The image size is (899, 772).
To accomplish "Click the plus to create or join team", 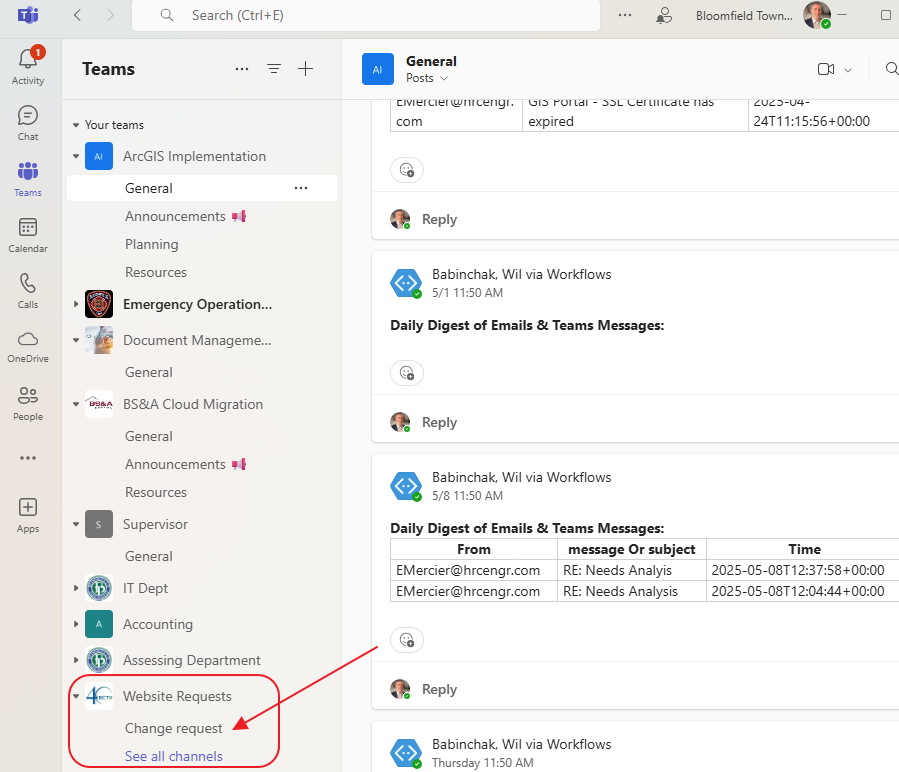I will coord(306,69).
